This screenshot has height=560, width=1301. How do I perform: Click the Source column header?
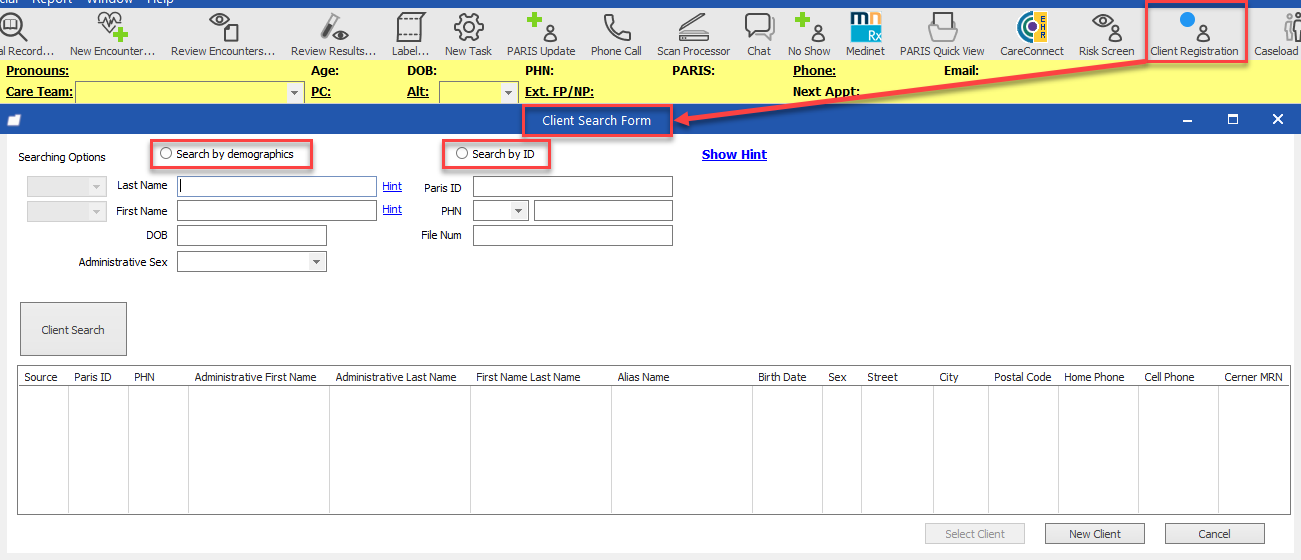(x=43, y=377)
